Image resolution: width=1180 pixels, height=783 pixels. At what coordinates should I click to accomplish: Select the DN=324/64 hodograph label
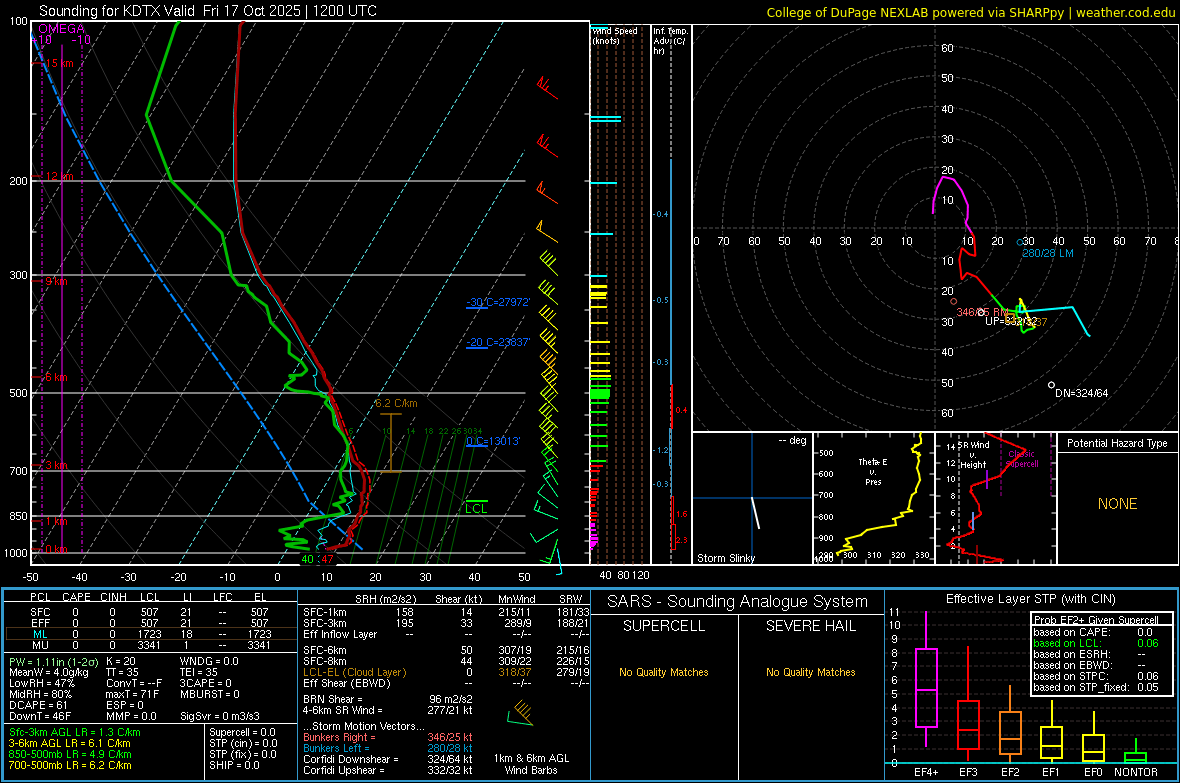pyautogui.click(x=1081, y=393)
